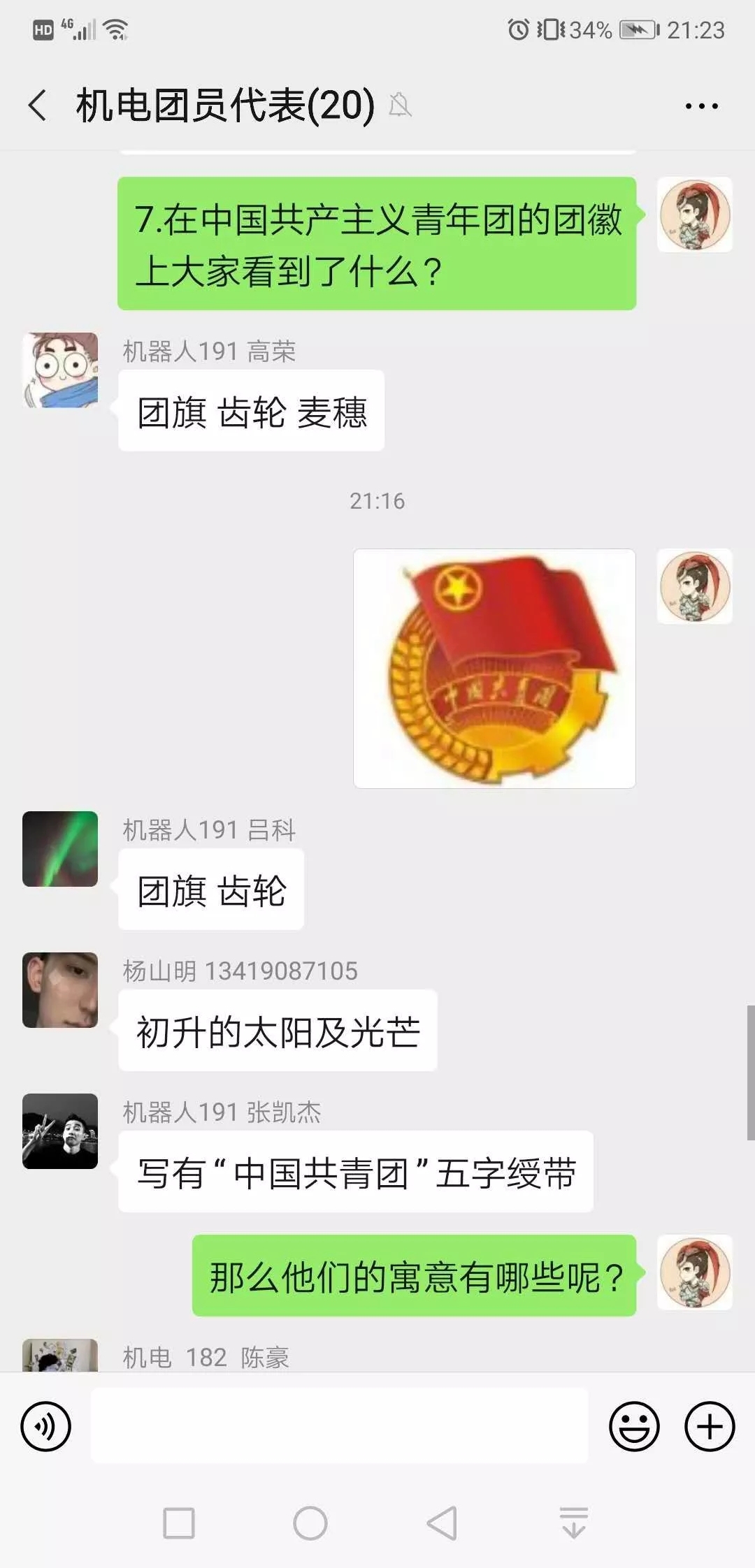Tap the muted bell icon beside group name
The height and width of the screenshot is (1568, 755).
pos(400,105)
